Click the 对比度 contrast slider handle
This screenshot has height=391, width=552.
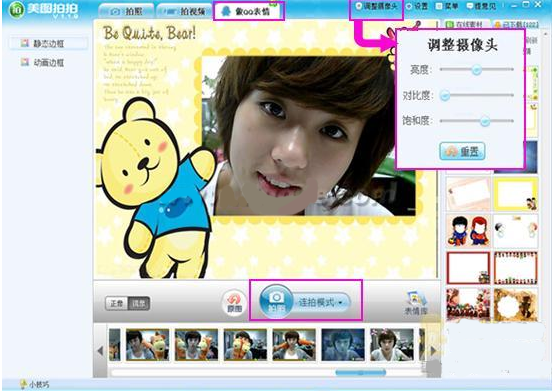(445, 95)
